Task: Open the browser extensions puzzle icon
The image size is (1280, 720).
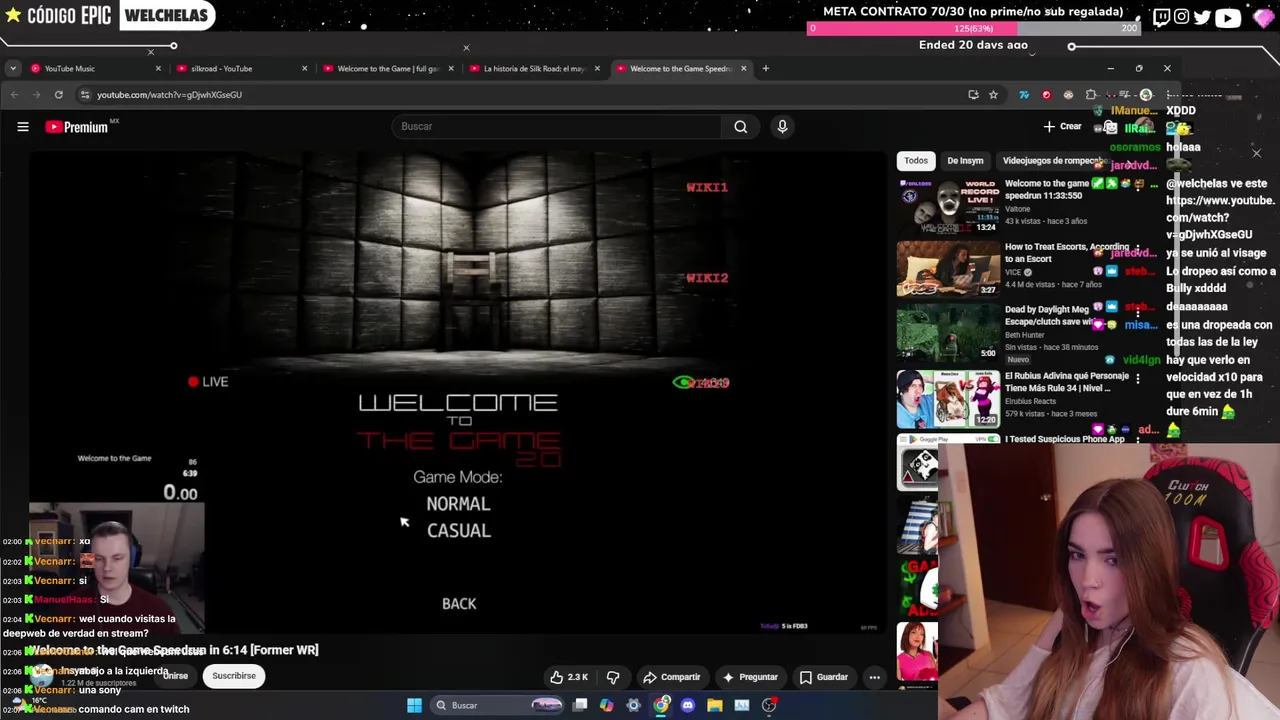Action: click(x=1090, y=95)
